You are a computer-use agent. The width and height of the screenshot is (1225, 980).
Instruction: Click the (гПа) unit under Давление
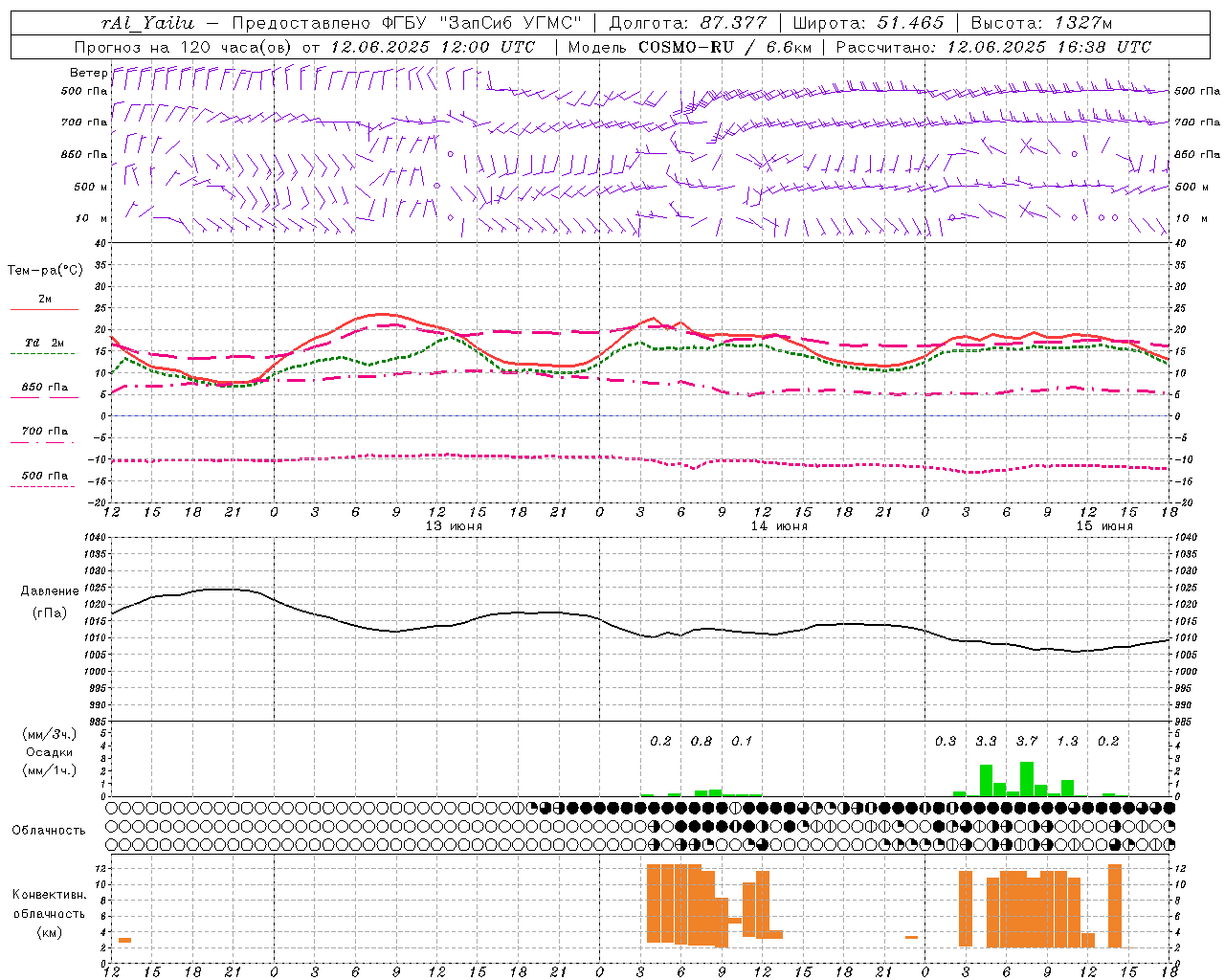click(x=50, y=612)
